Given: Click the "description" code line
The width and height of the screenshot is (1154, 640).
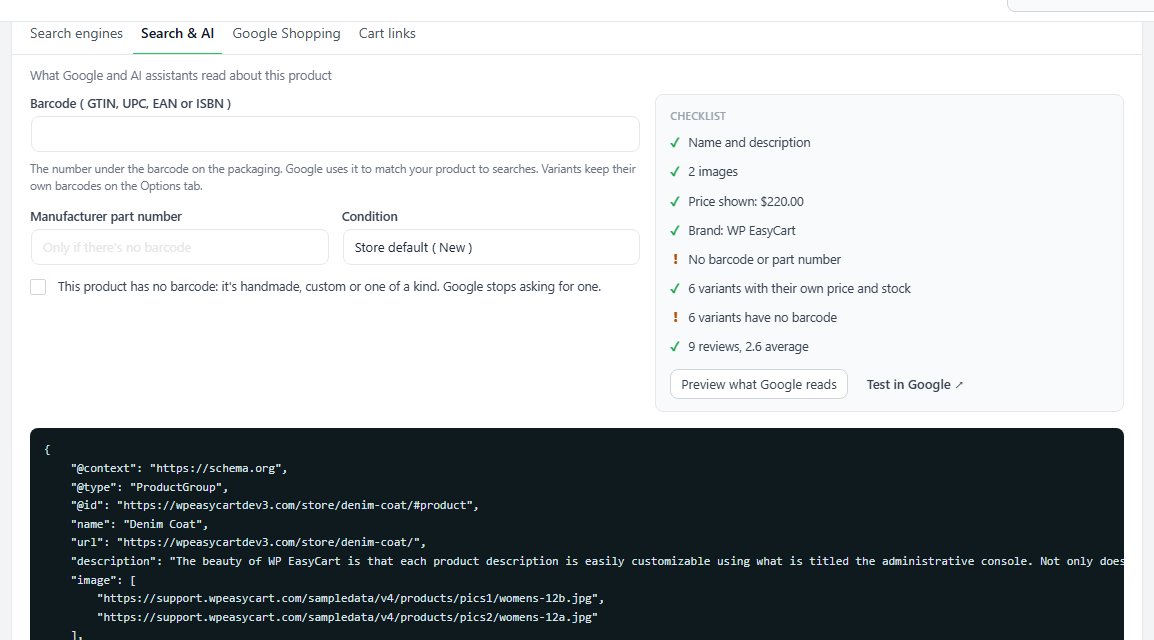Looking at the screenshot, I should 597,561.
